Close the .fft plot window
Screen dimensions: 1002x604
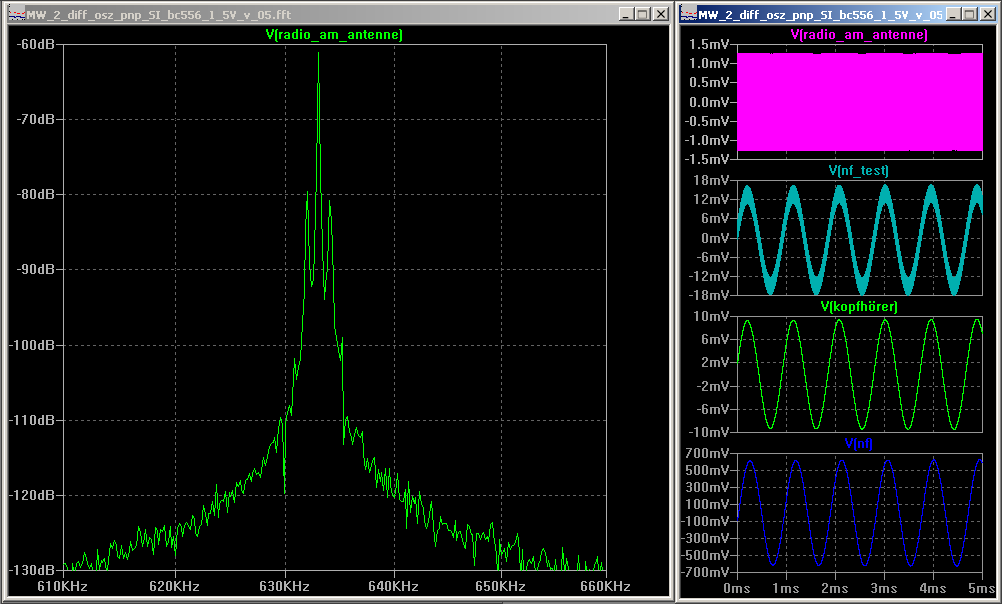[x=661, y=14]
